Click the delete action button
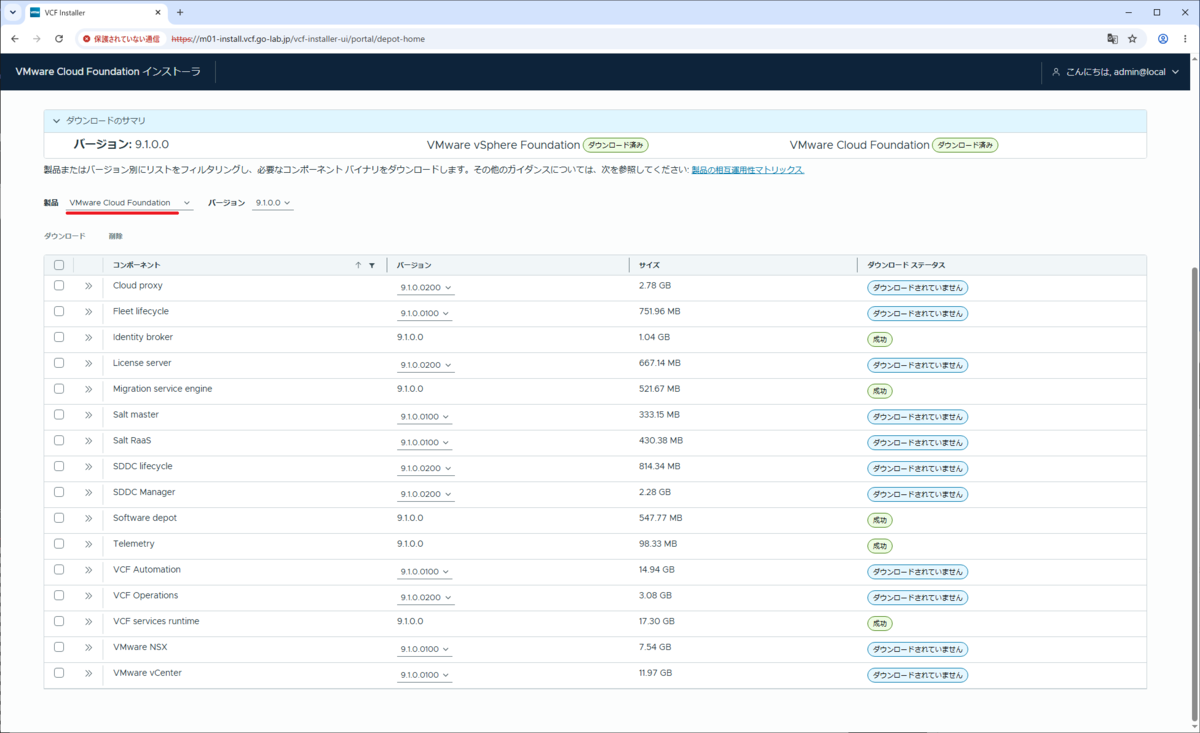The height and width of the screenshot is (733, 1200). 116,236
